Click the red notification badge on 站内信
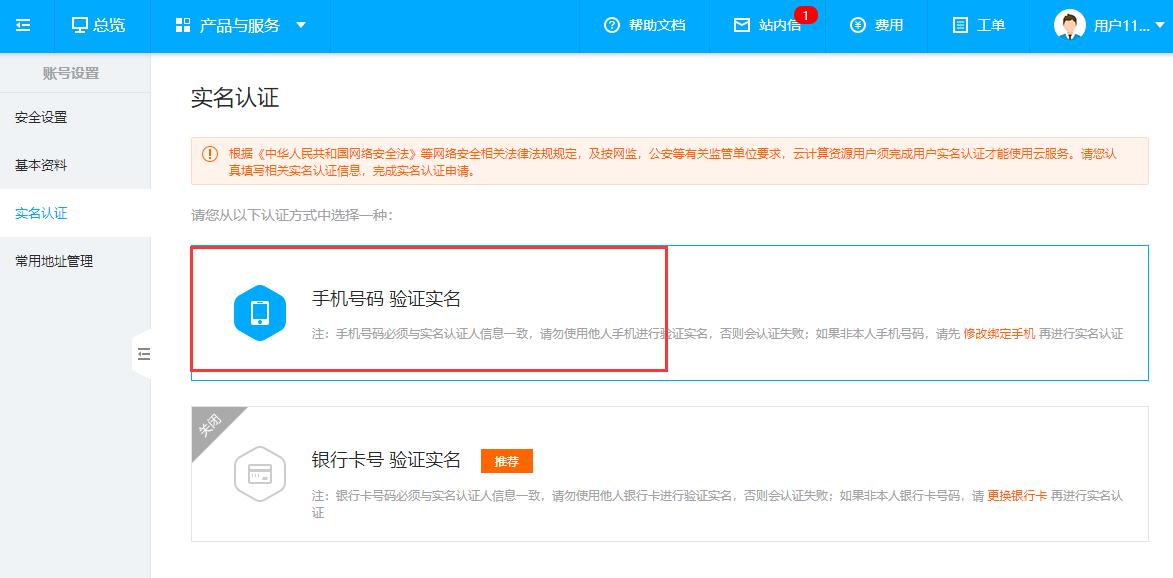 (x=805, y=15)
